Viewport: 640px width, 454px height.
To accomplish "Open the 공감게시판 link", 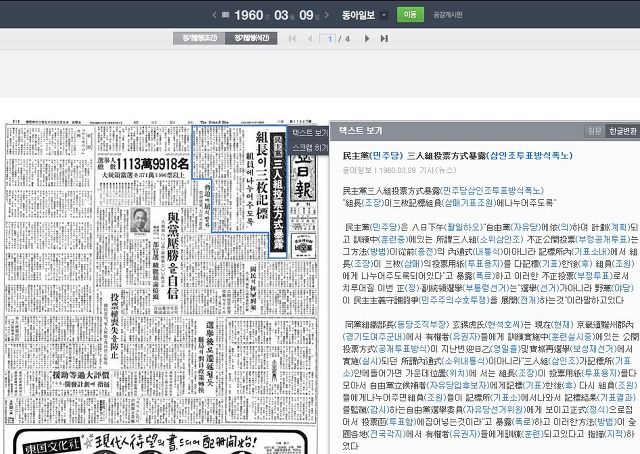I will click(x=448, y=15).
